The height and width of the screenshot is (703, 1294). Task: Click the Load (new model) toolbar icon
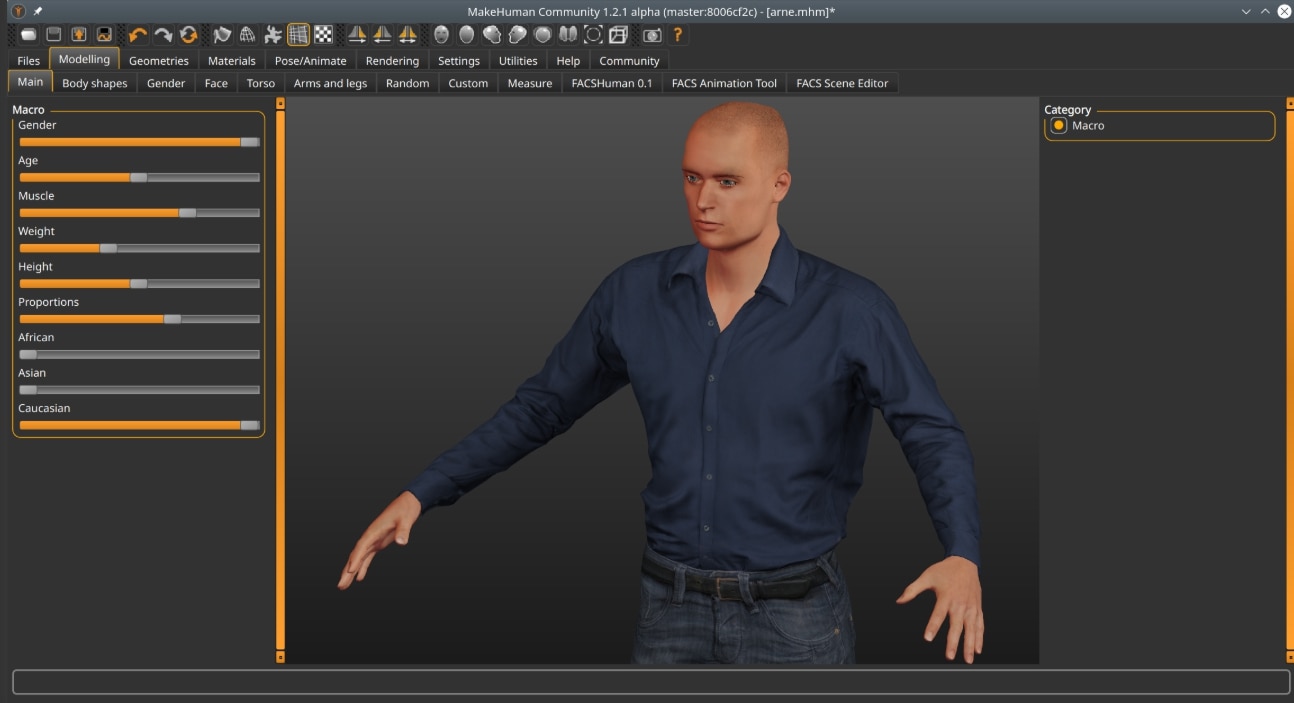click(29, 35)
